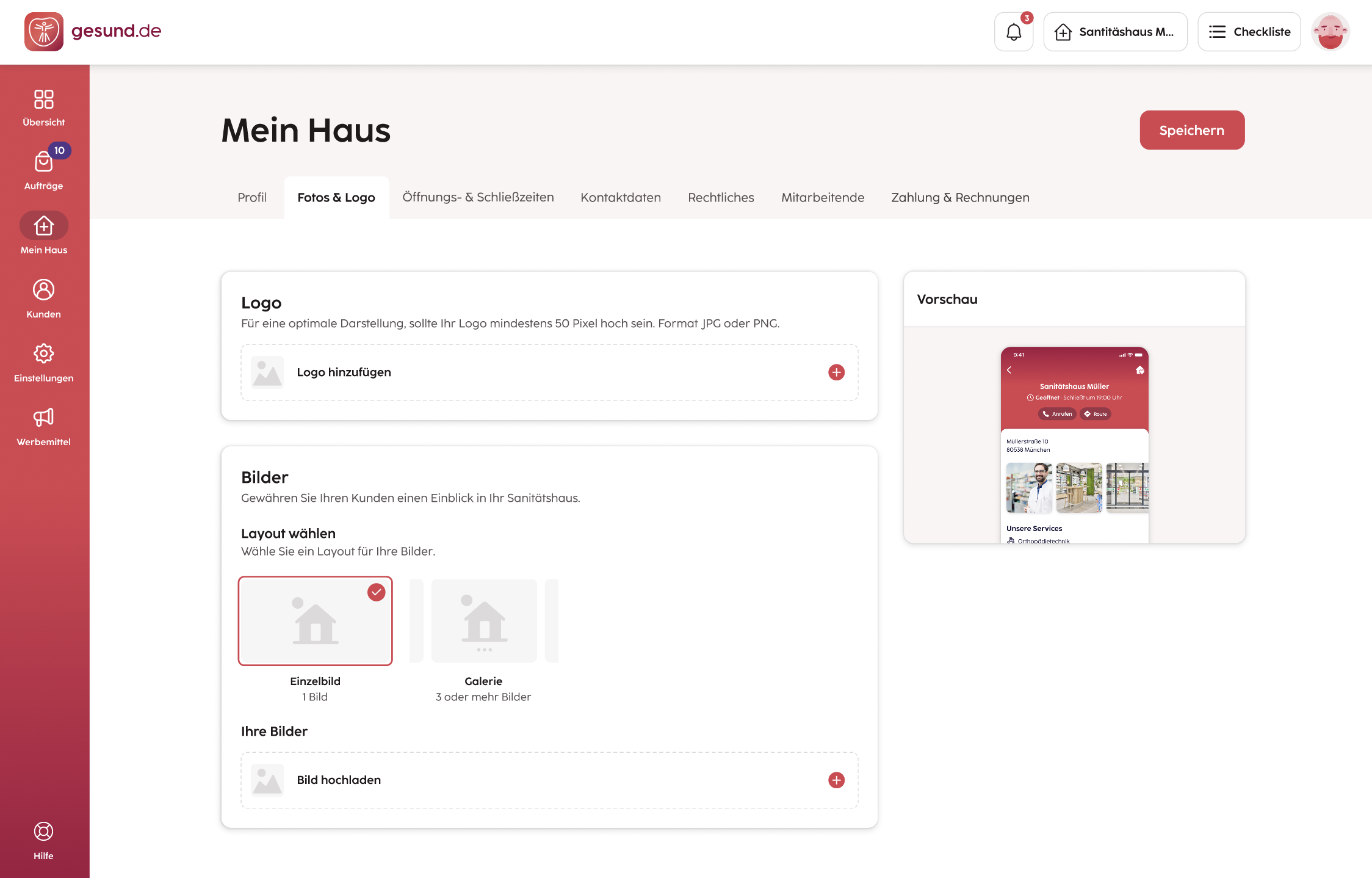Open the notifications bell
Screen dimensions: 1372x878
[1014, 32]
